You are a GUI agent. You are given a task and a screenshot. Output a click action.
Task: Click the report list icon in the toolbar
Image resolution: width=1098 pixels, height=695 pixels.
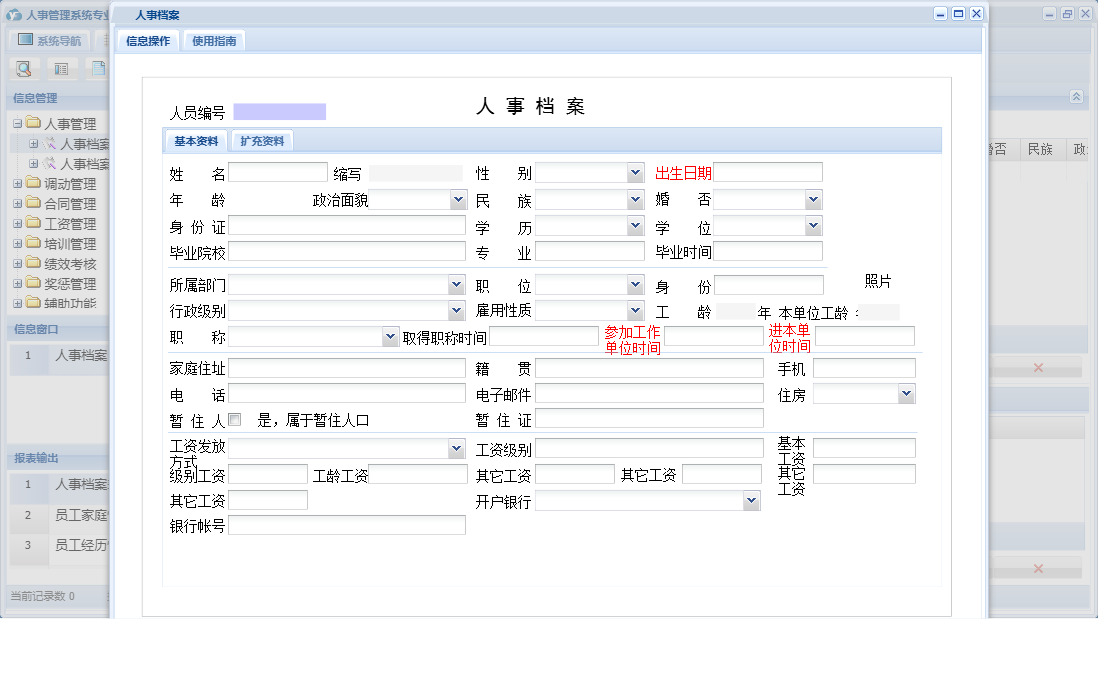pos(59,68)
